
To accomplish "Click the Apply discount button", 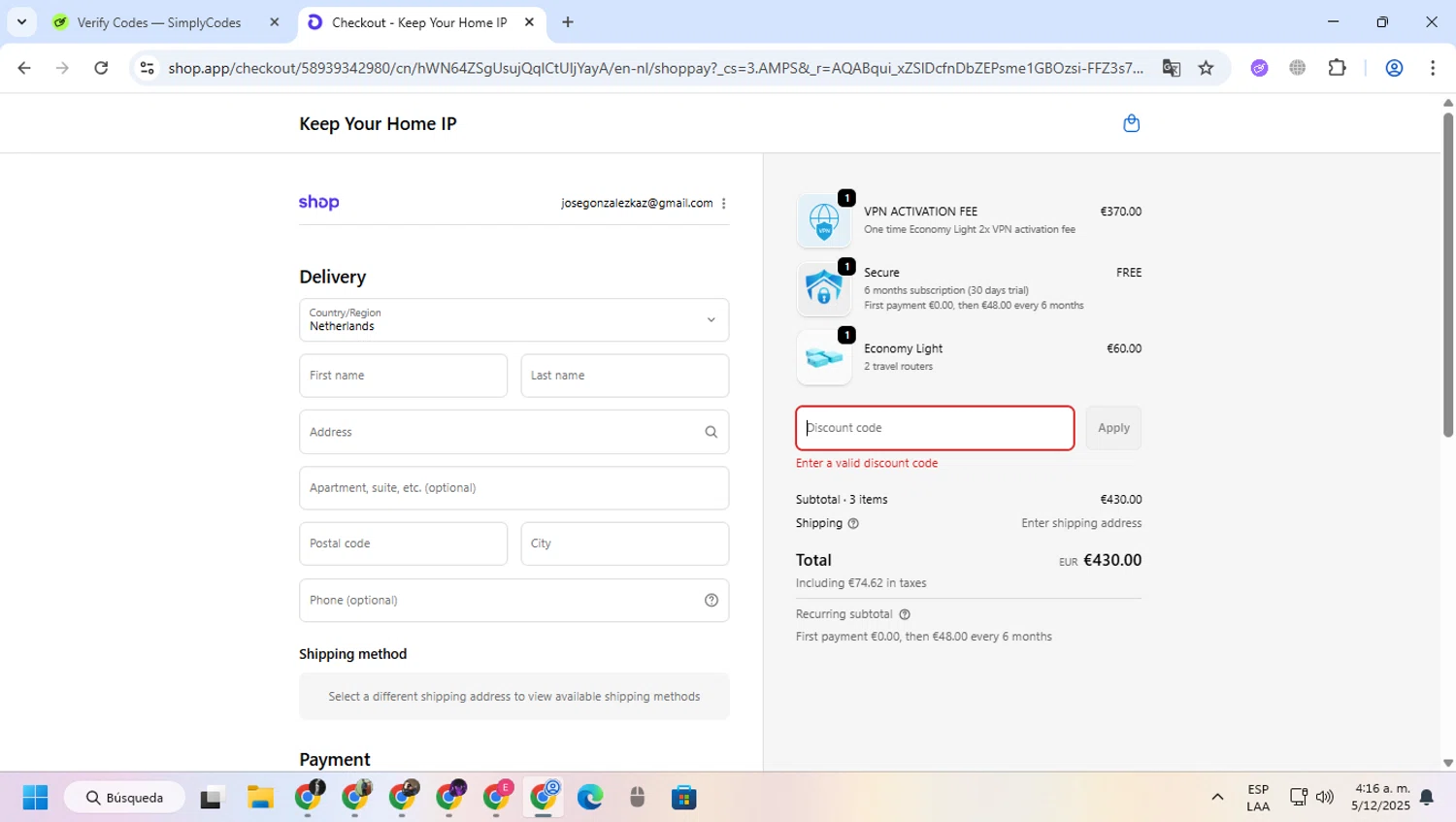I will pos(1113,428).
